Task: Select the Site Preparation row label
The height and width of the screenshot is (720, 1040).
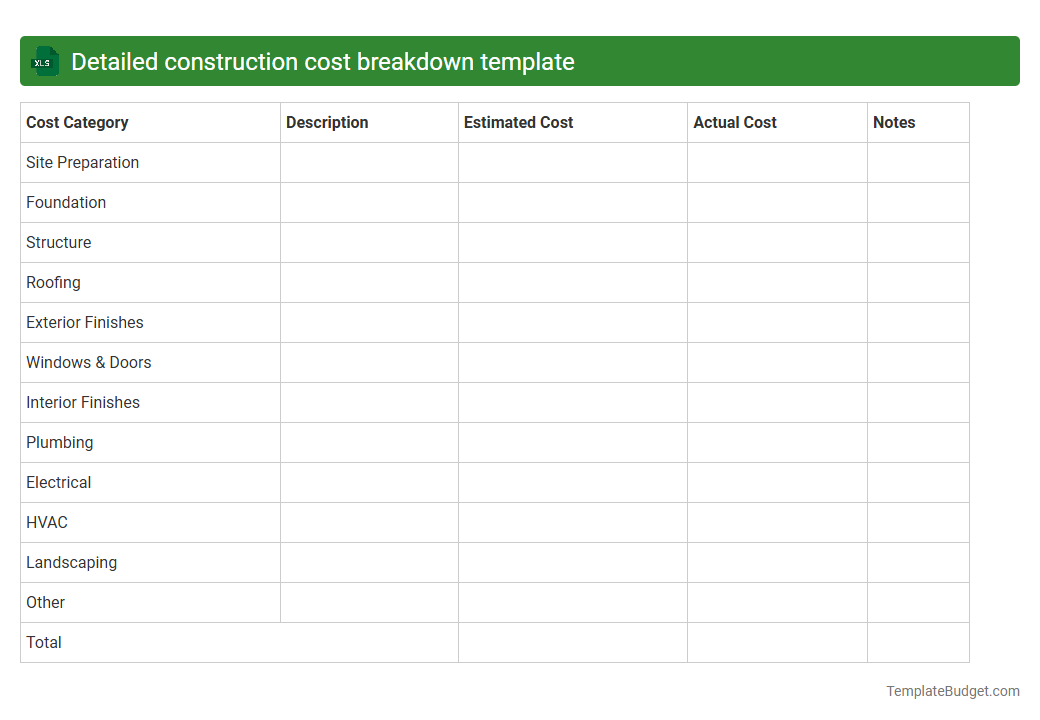Action: [82, 162]
